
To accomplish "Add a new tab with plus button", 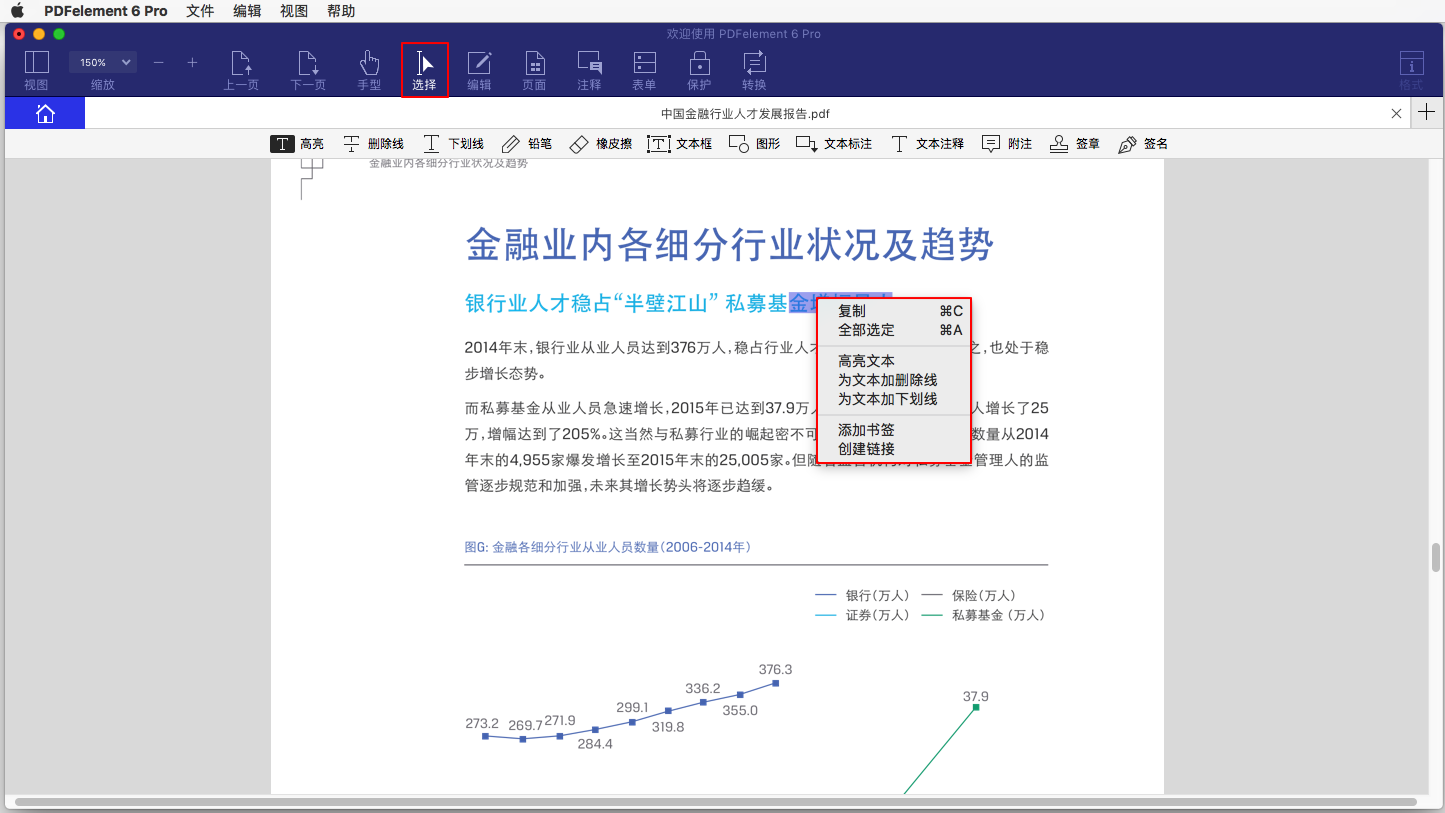I will click(1427, 113).
